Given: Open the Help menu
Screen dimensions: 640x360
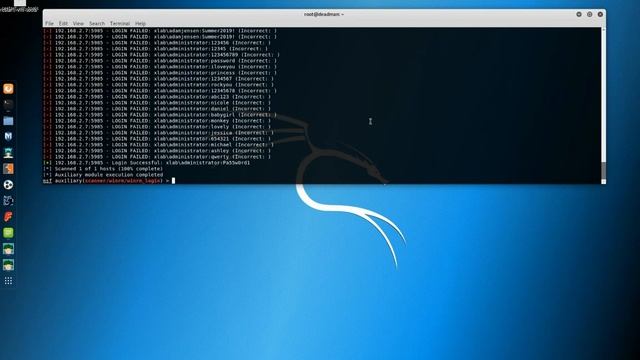Looking at the screenshot, I should tap(140, 24).
